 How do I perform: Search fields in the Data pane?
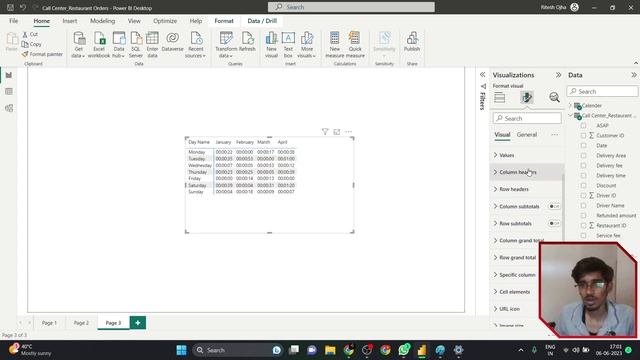click(602, 91)
